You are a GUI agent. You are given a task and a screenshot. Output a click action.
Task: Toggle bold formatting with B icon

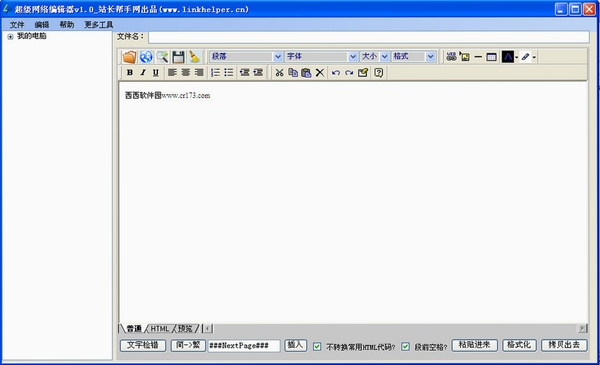tap(130, 72)
